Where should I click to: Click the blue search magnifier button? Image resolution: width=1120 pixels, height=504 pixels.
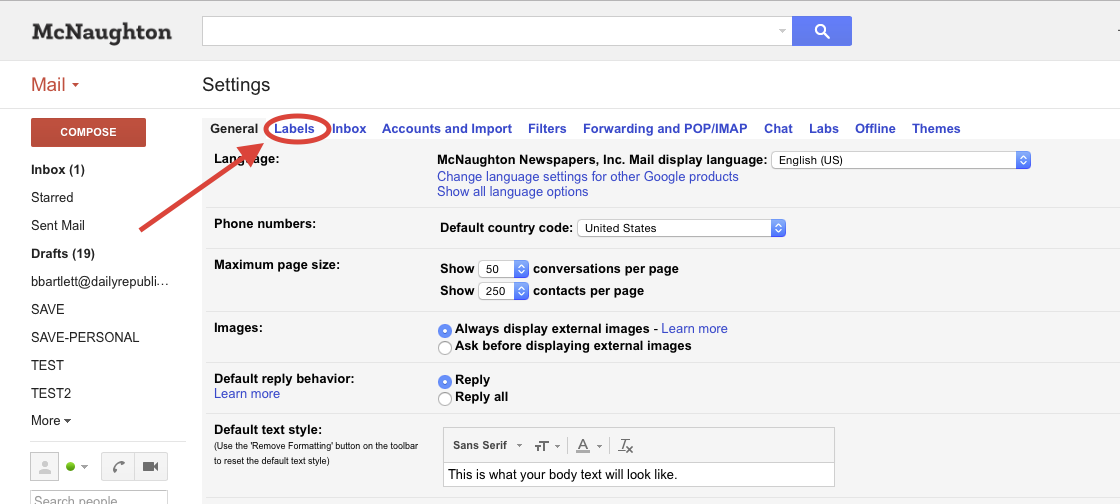point(821,31)
